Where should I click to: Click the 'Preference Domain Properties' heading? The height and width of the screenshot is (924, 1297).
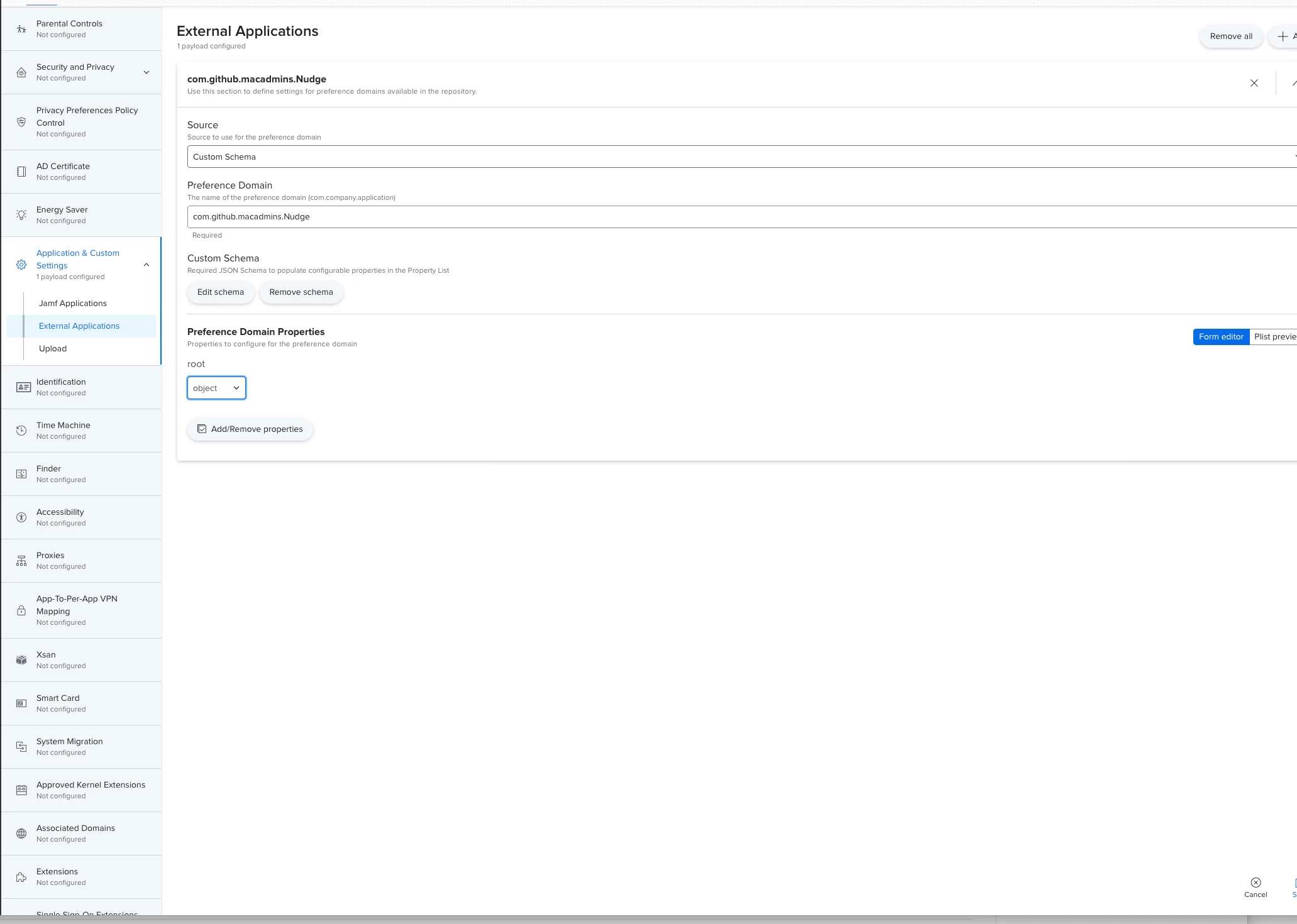click(x=256, y=332)
